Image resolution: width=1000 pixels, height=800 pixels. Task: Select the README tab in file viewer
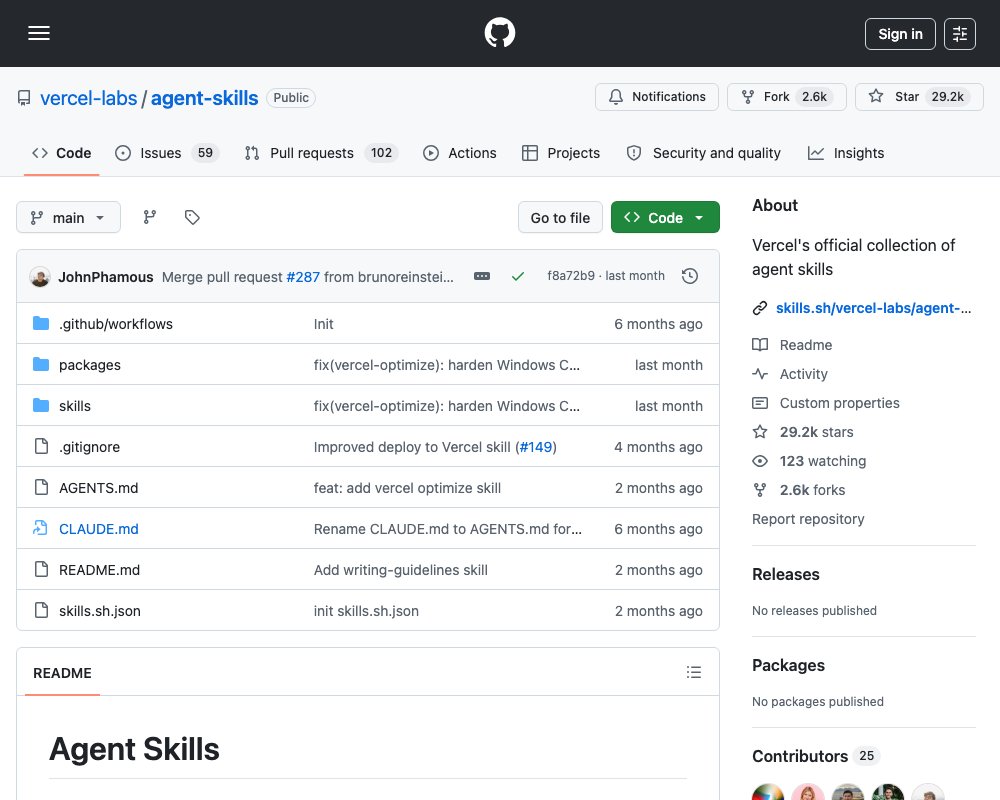(62, 673)
